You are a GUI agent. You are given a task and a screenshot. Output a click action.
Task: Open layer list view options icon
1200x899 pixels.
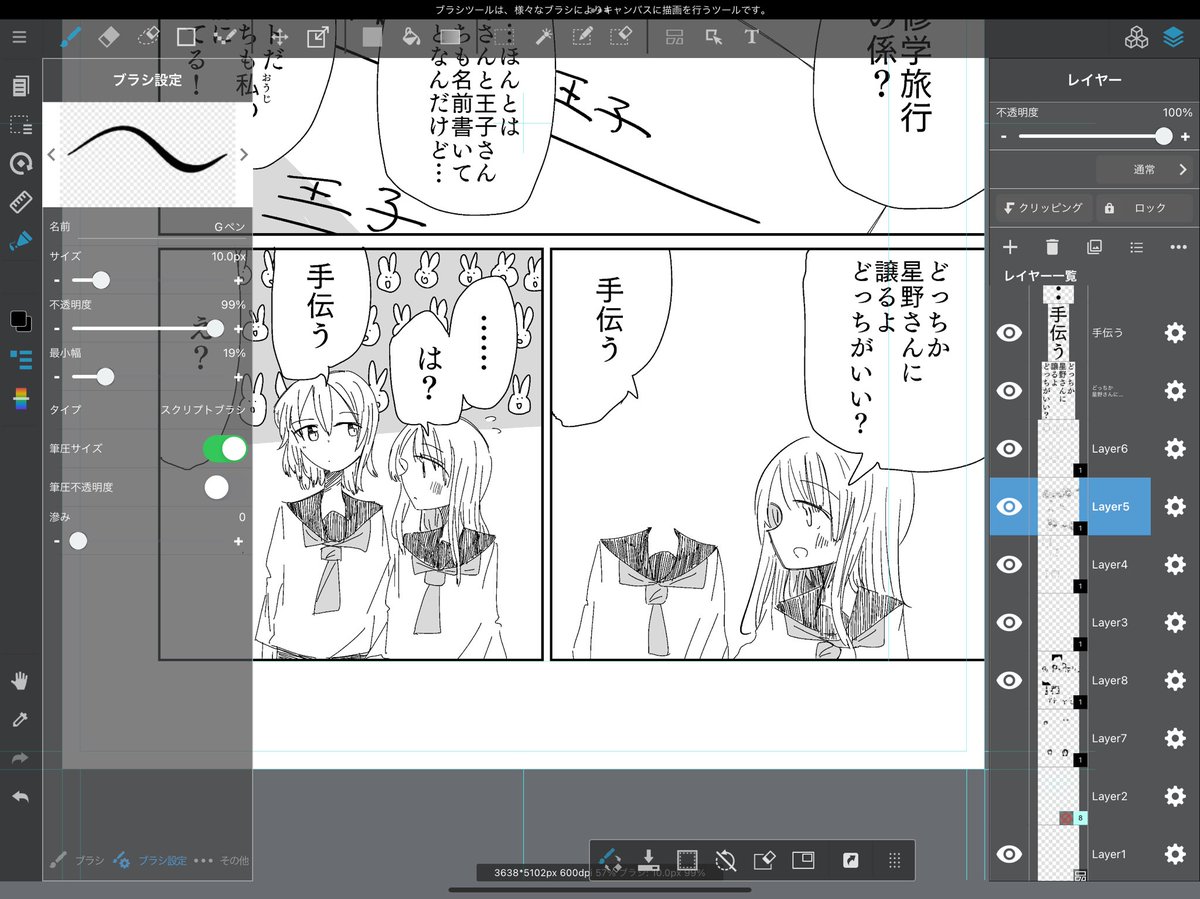click(x=1136, y=247)
